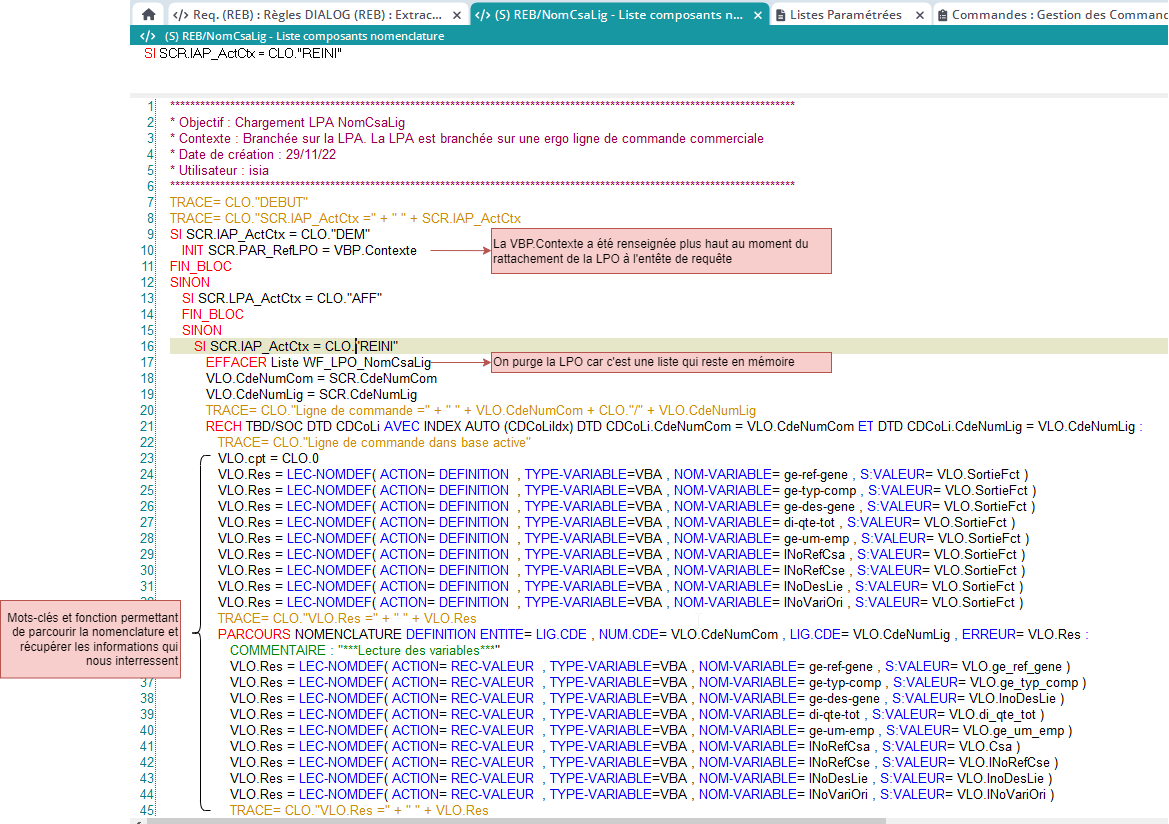Click the clipboard icon on Commandes tab
The image size is (1169, 824).
[x=942, y=14]
